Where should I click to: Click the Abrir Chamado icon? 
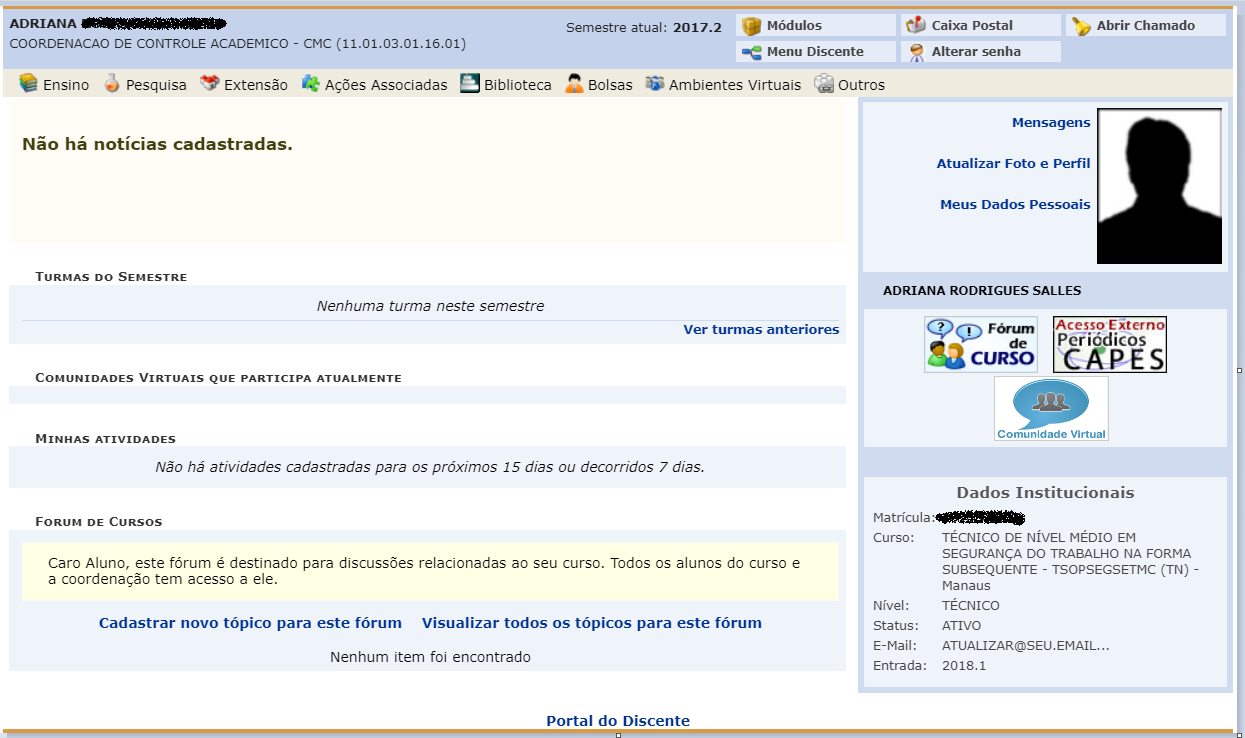[x=1082, y=26]
